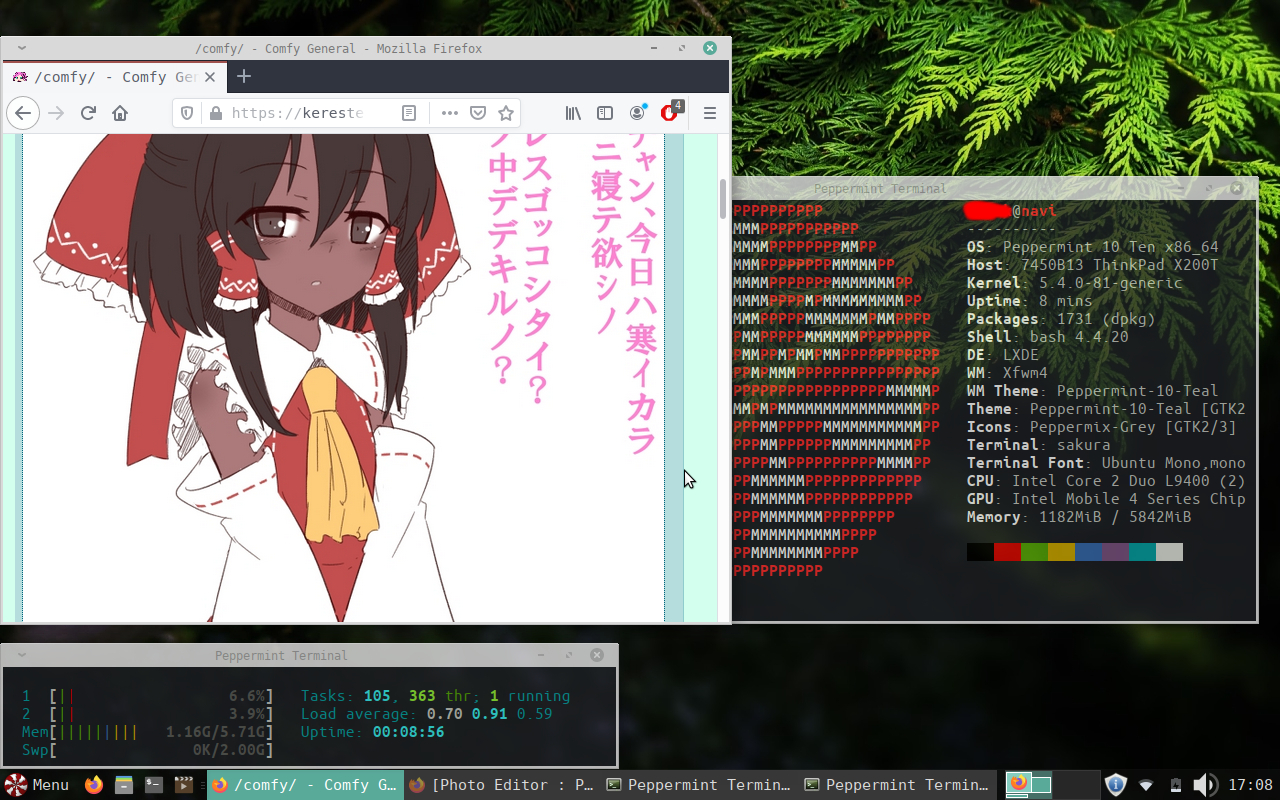Click the 17:08 panel clock
Image resolution: width=1280 pixels, height=800 pixels.
1250,785
